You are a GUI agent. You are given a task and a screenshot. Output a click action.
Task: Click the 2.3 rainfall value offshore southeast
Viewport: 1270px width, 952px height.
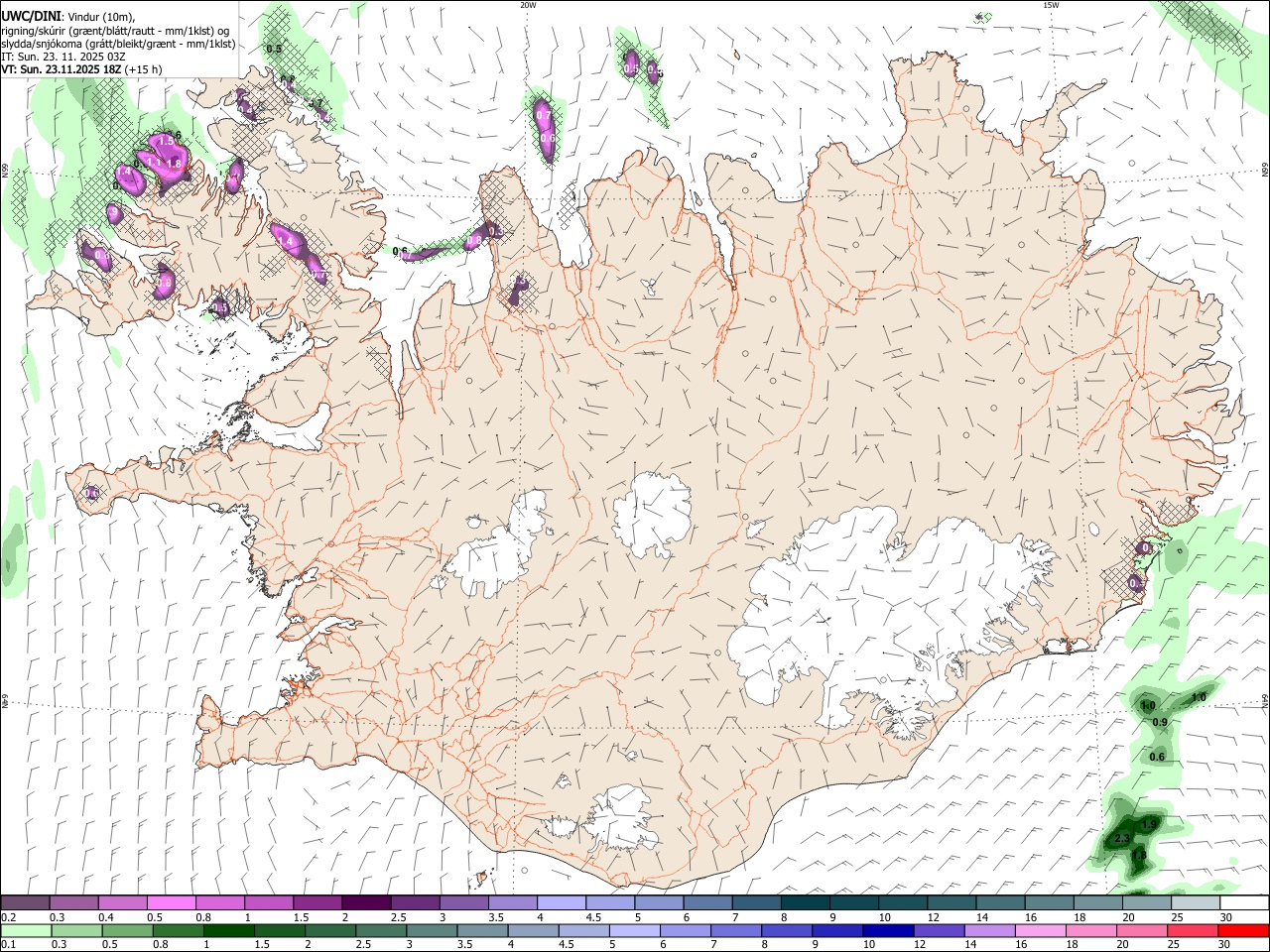click(x=1122, y=839)
